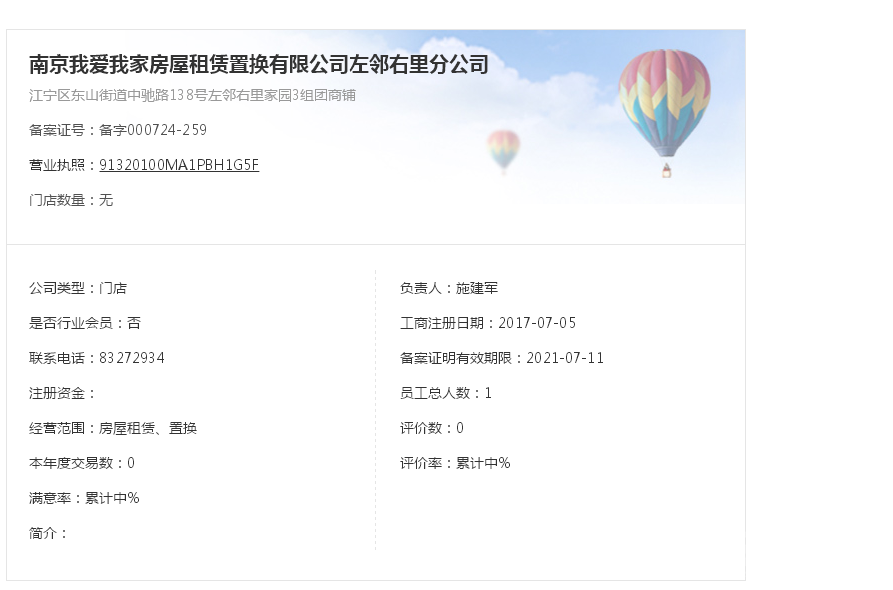Click the large hot air balloon image
The image size is (893, 590).
tap(665, 113)
